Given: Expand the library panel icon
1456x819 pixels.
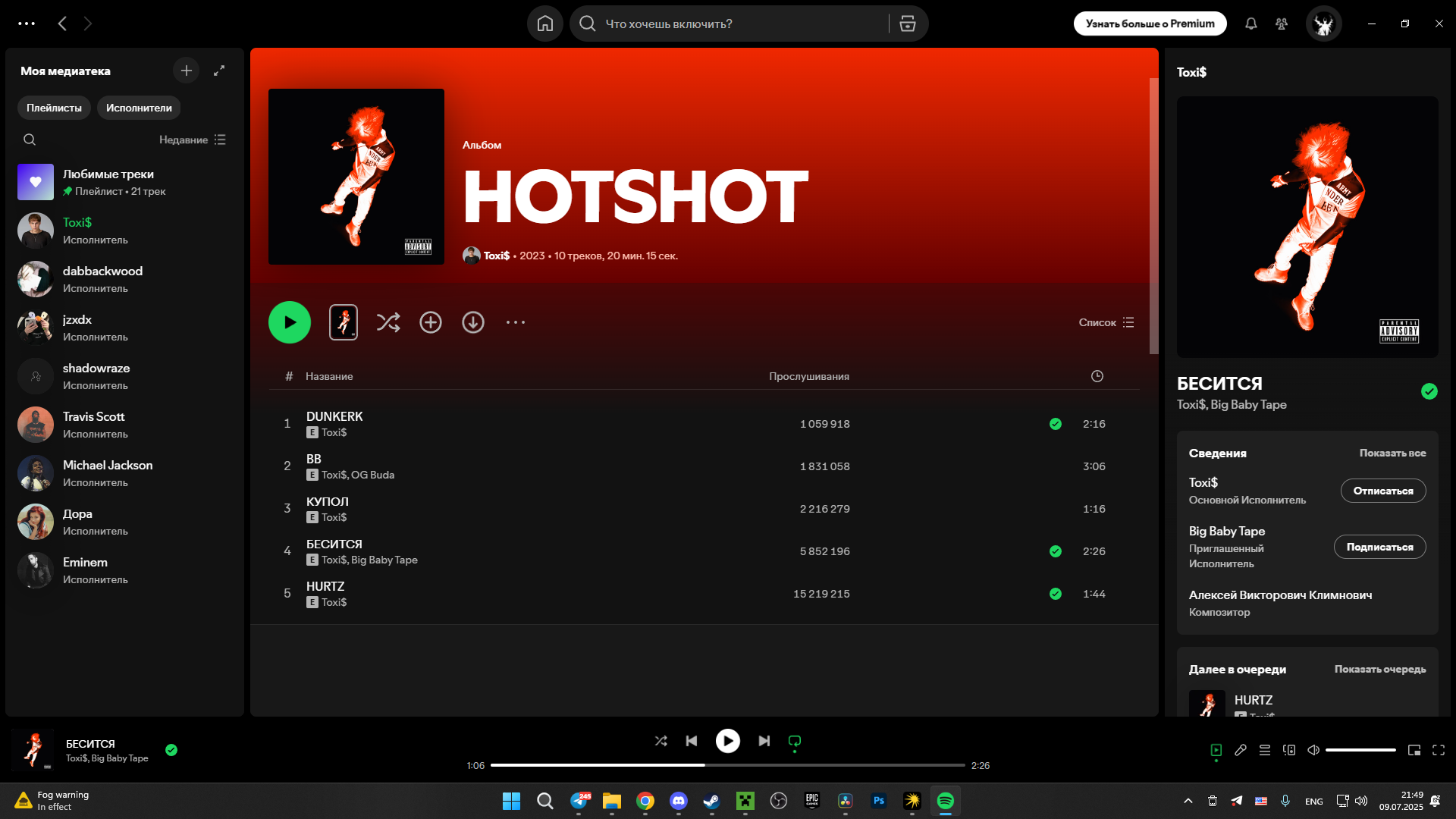Looking at the screenshot, I should click(219, 71).
